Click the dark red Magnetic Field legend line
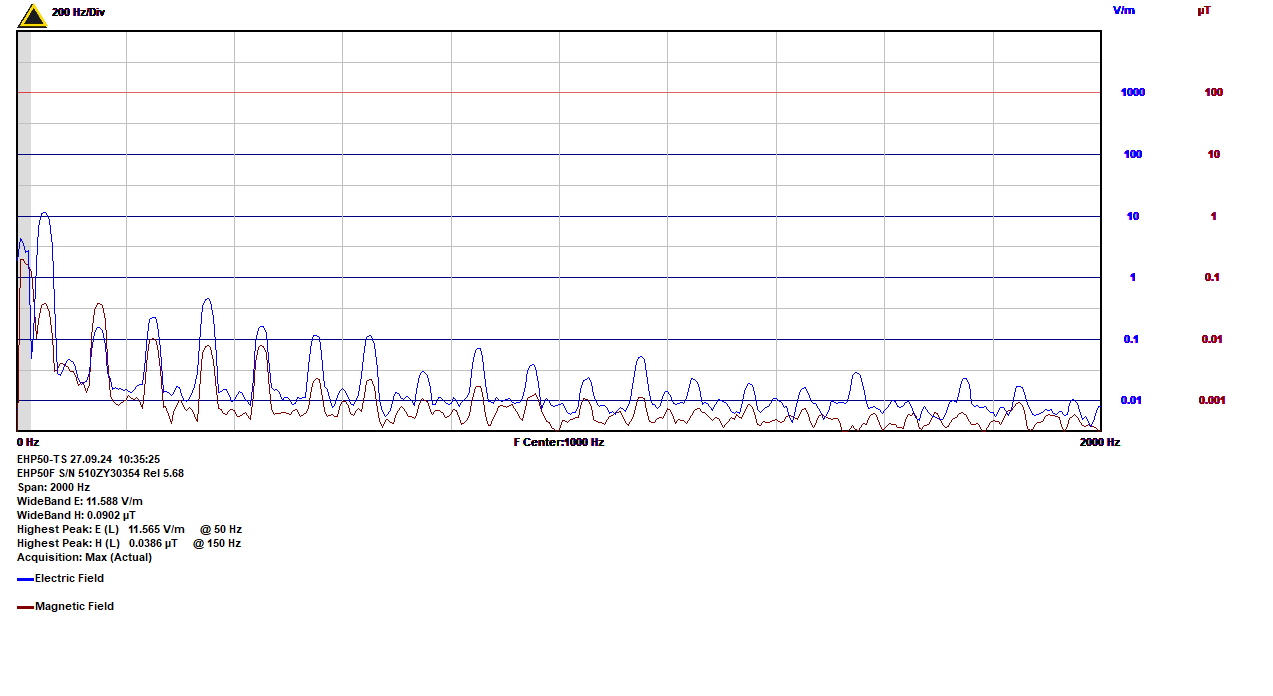Screen dimensions: 1273x696 click(x=25, y=607)
